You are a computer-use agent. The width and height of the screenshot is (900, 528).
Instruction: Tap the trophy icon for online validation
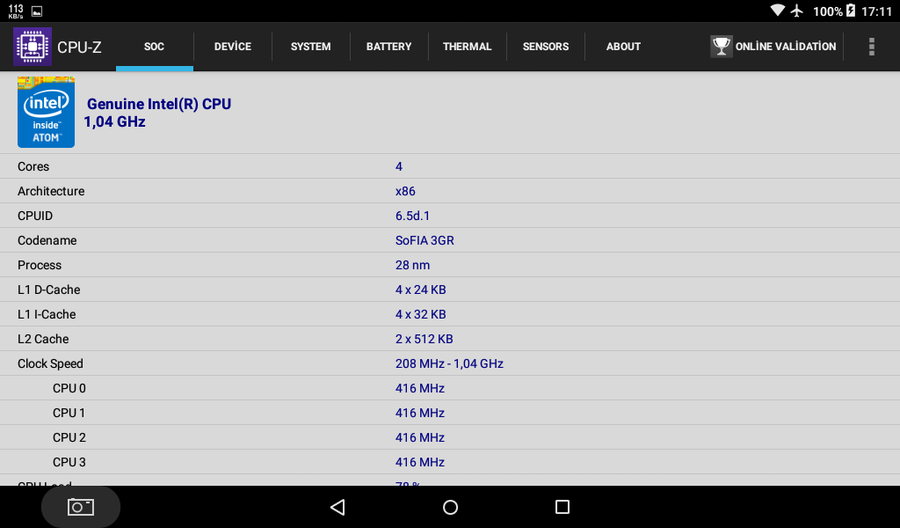(x=721, y=46)
